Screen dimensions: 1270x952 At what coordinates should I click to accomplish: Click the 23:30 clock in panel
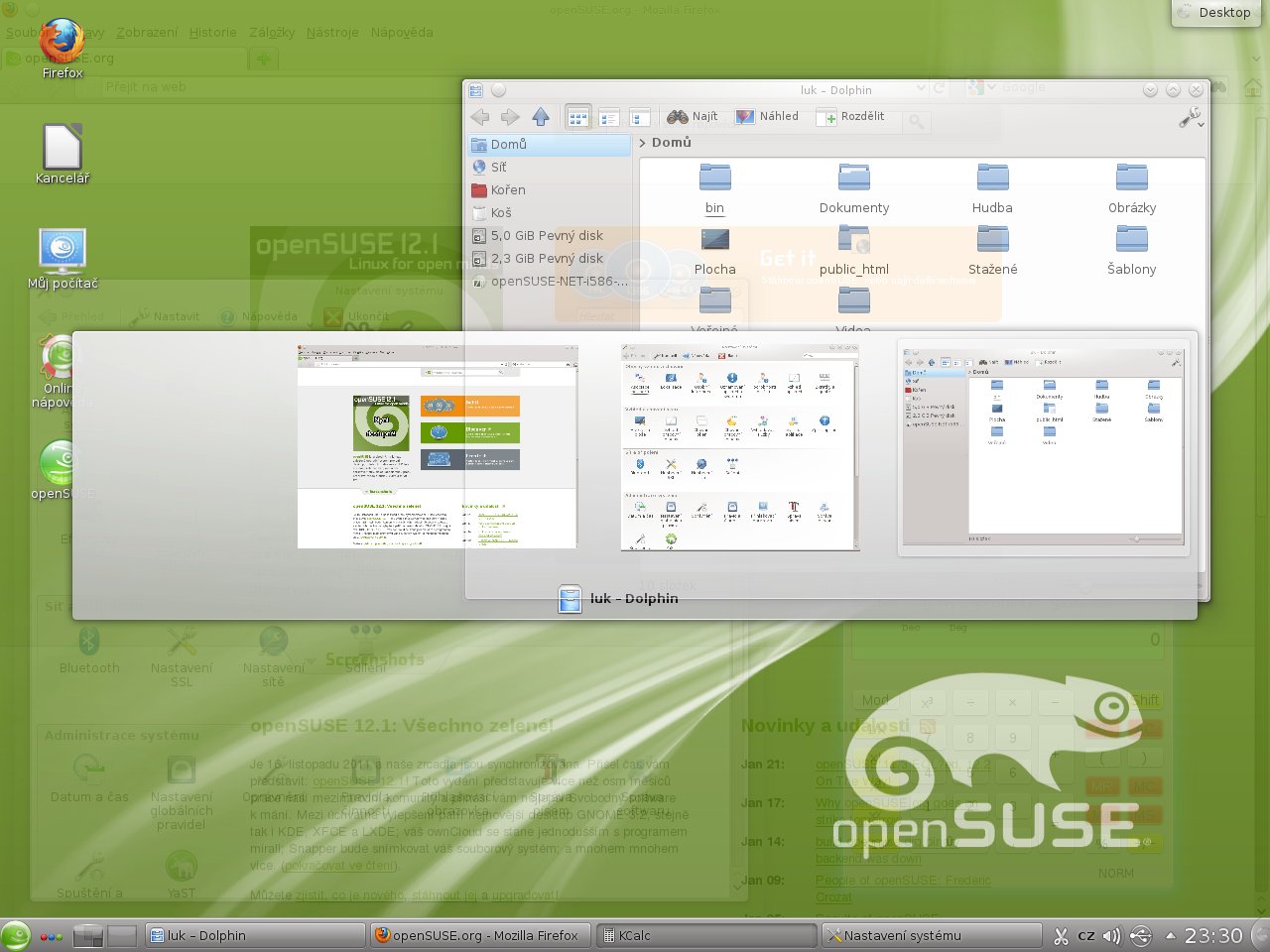[x=1213, y=935]
